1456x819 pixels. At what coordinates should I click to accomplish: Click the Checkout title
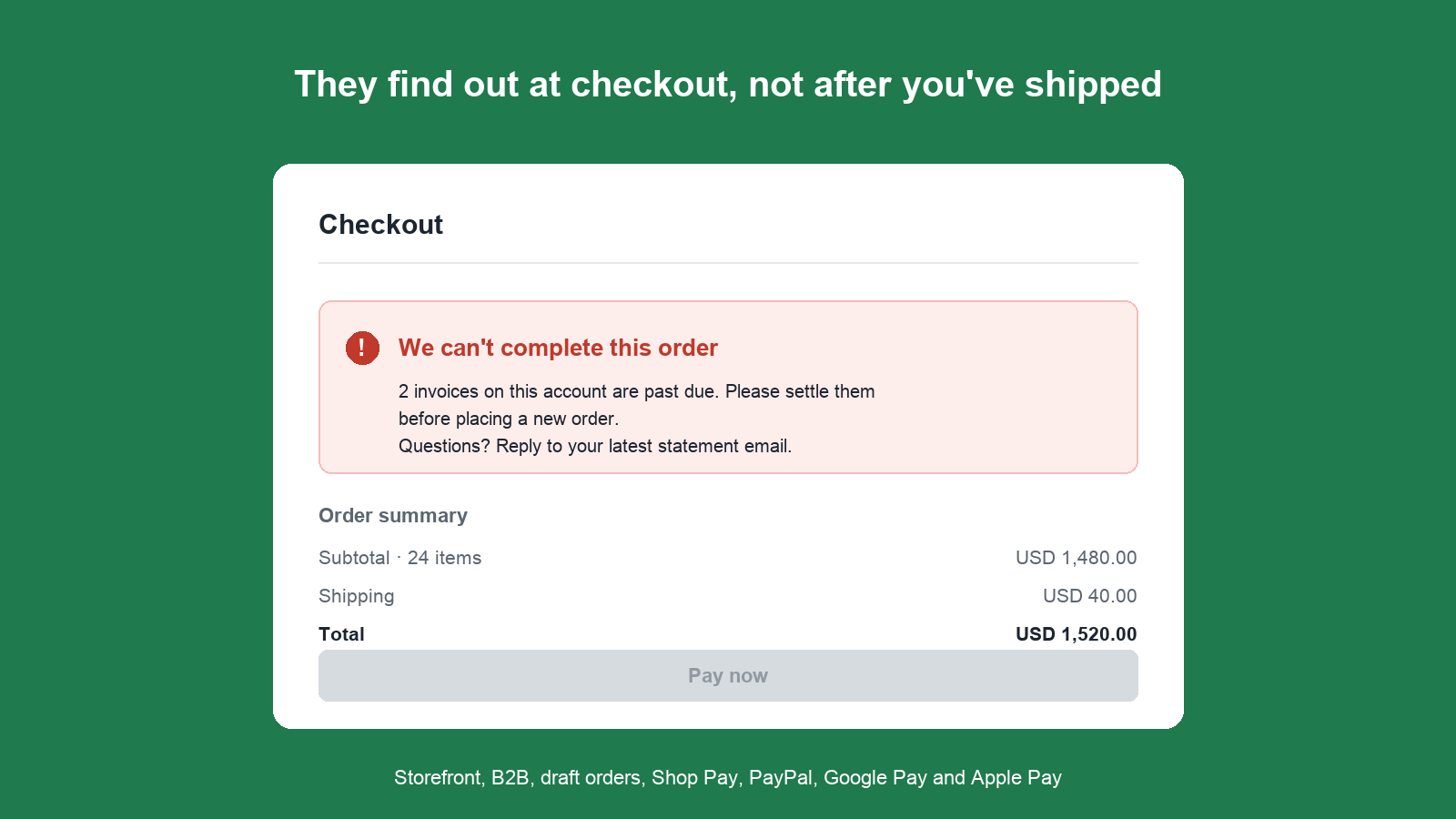pos(380,225)
